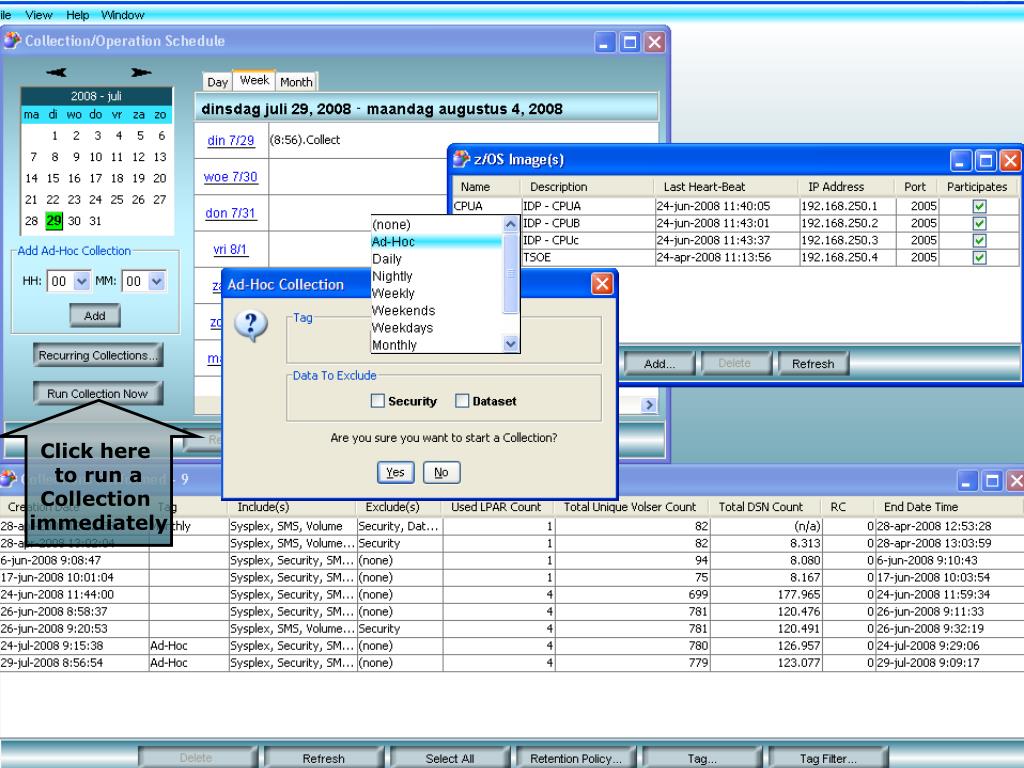Image resolution: width=1024 pixels, height=768 pixels.
Task: Select Ad-Hoc in the tag list
Action: pos(436,242)
